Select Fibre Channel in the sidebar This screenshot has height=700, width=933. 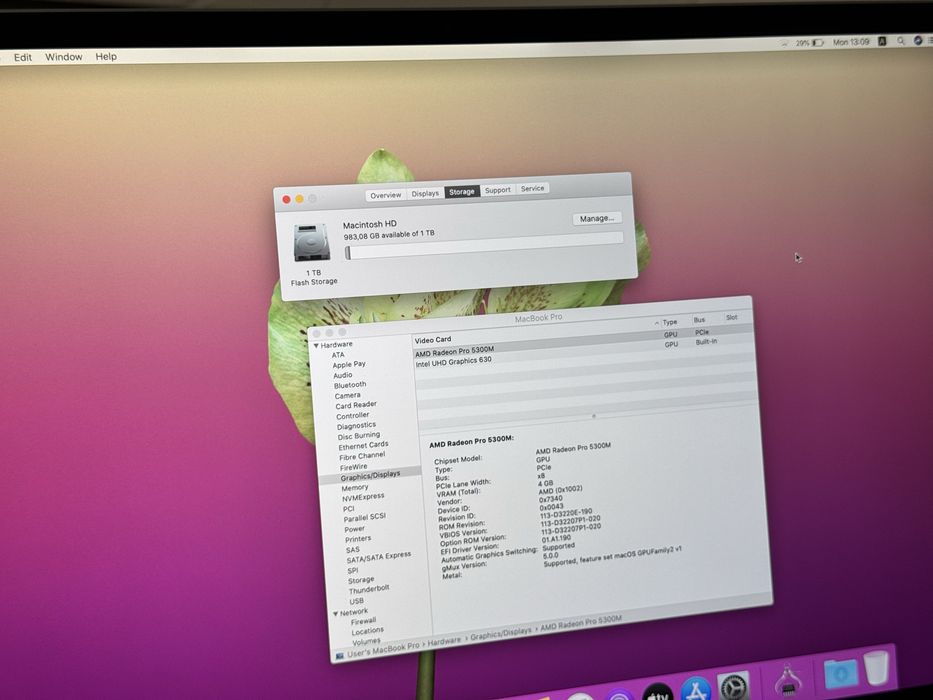pyautogui.click(x=362, y=456)
